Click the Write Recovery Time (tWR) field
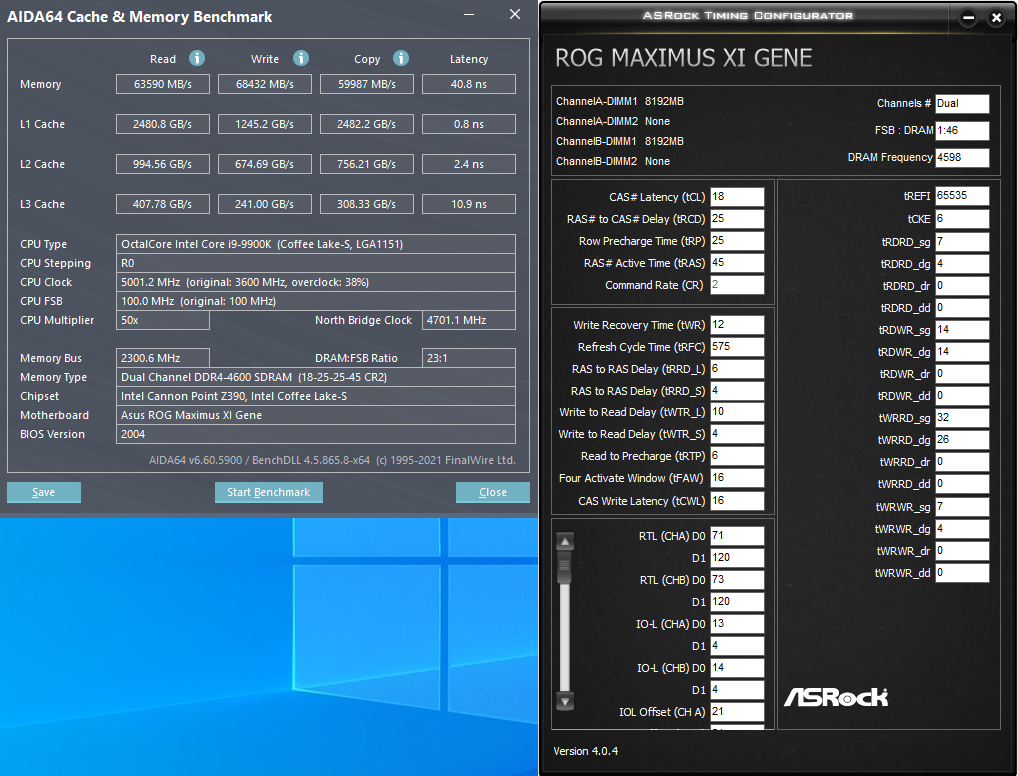The width and height of the screenshot is (1018, 776). 737,325
